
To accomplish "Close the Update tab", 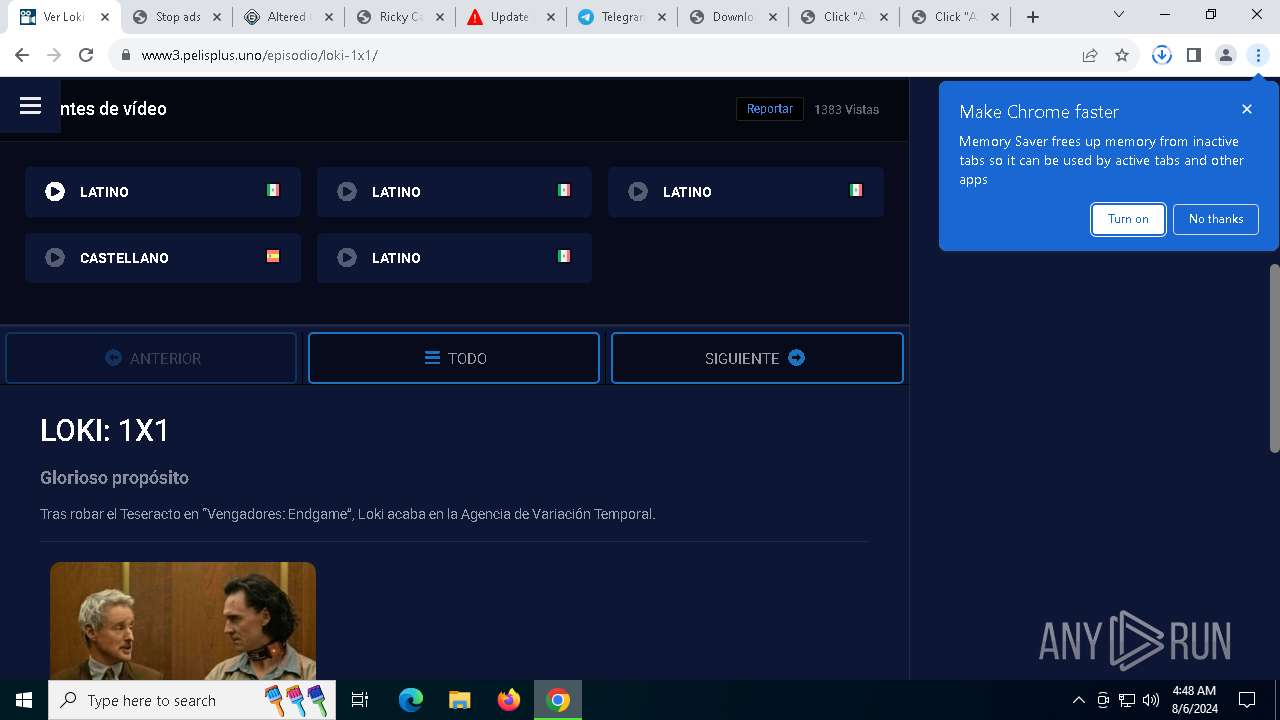I will pos(551,17).
